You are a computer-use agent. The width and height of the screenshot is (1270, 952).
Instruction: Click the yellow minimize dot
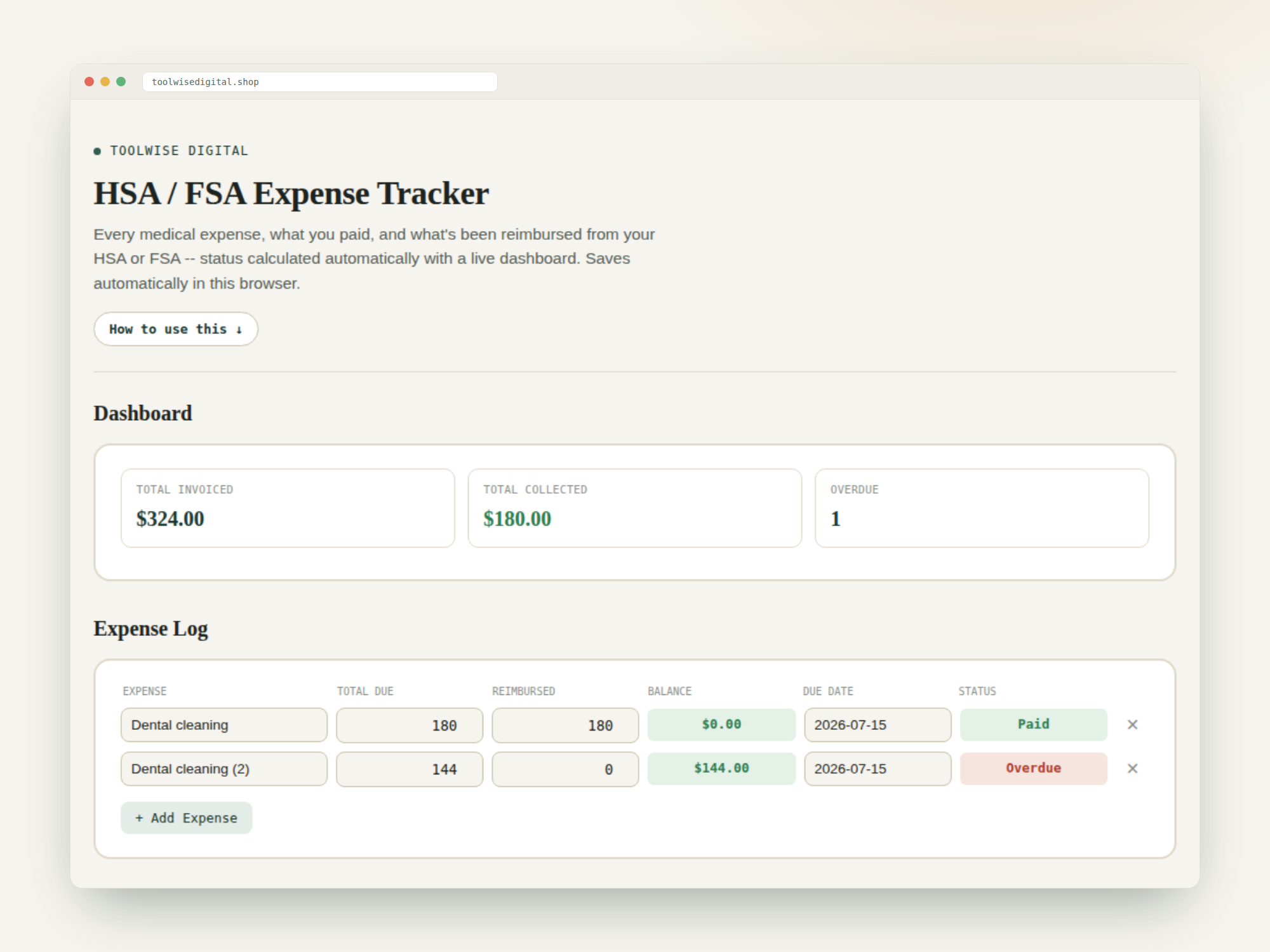105,82
